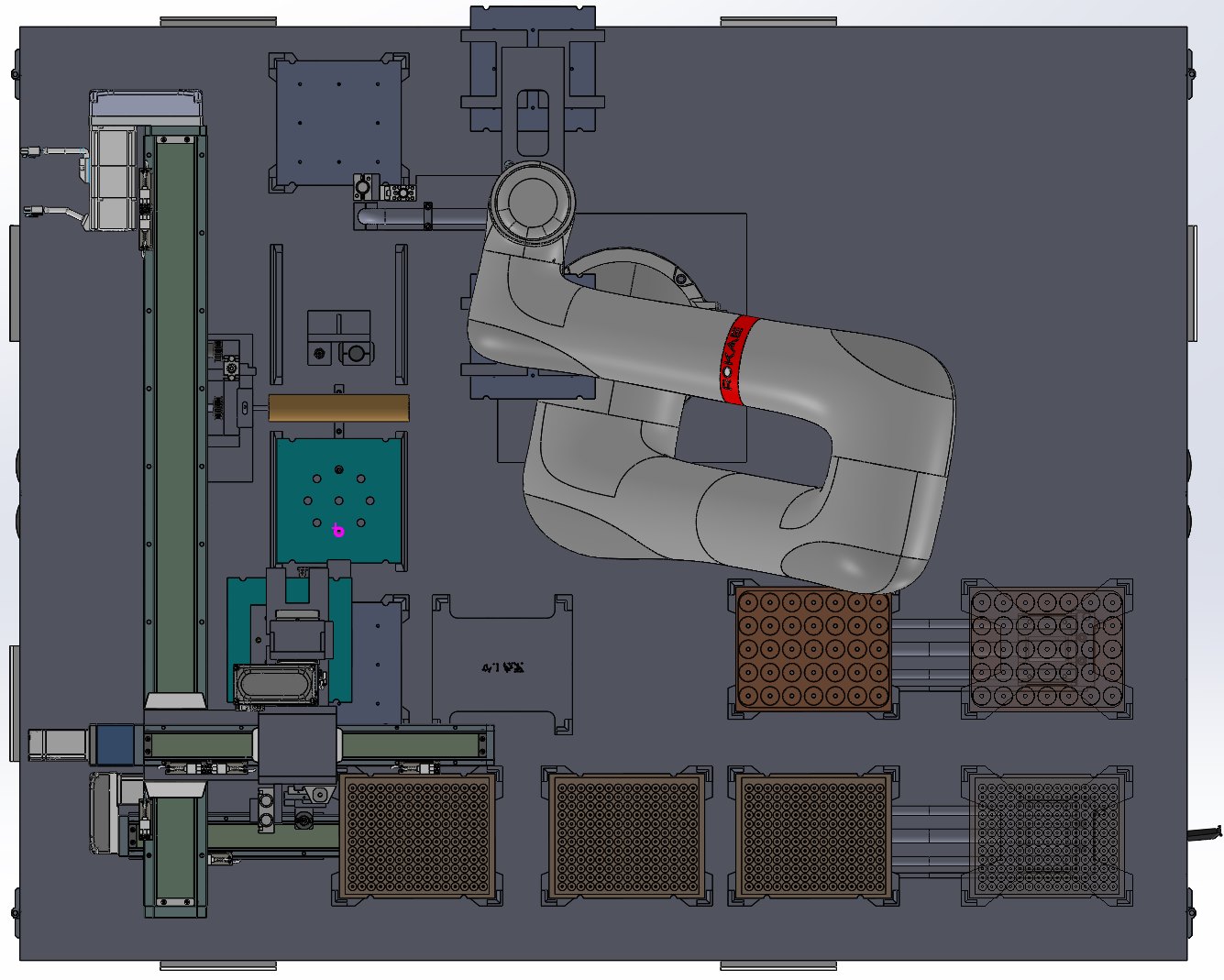Select the brown large-hole rack beneath robot arm
The width and height of the screenshot is (1224, 980).
812,650
